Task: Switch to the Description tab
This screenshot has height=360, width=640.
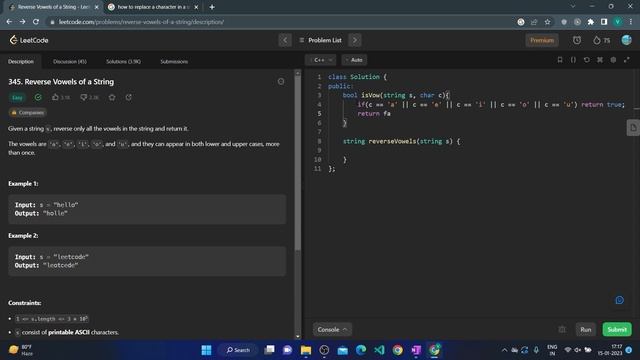Action: click(21, 62)
